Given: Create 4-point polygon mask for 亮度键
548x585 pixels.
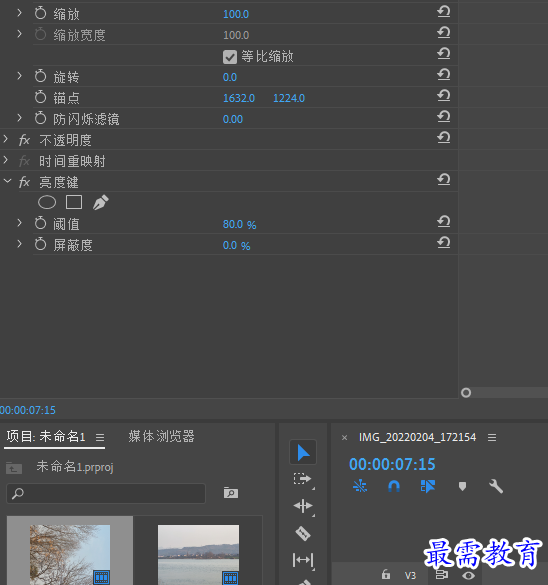Looking at the screenshot, I should pos(74,202).
